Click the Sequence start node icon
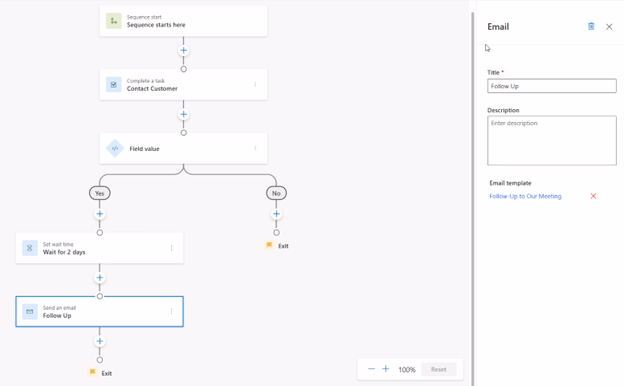 [x=114, y=21]
